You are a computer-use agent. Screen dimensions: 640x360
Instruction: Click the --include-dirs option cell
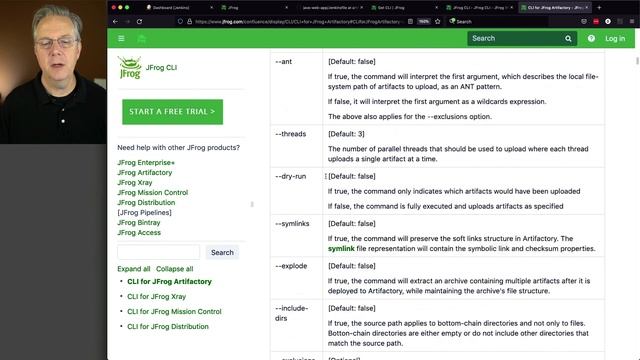(x=296, y=326)
